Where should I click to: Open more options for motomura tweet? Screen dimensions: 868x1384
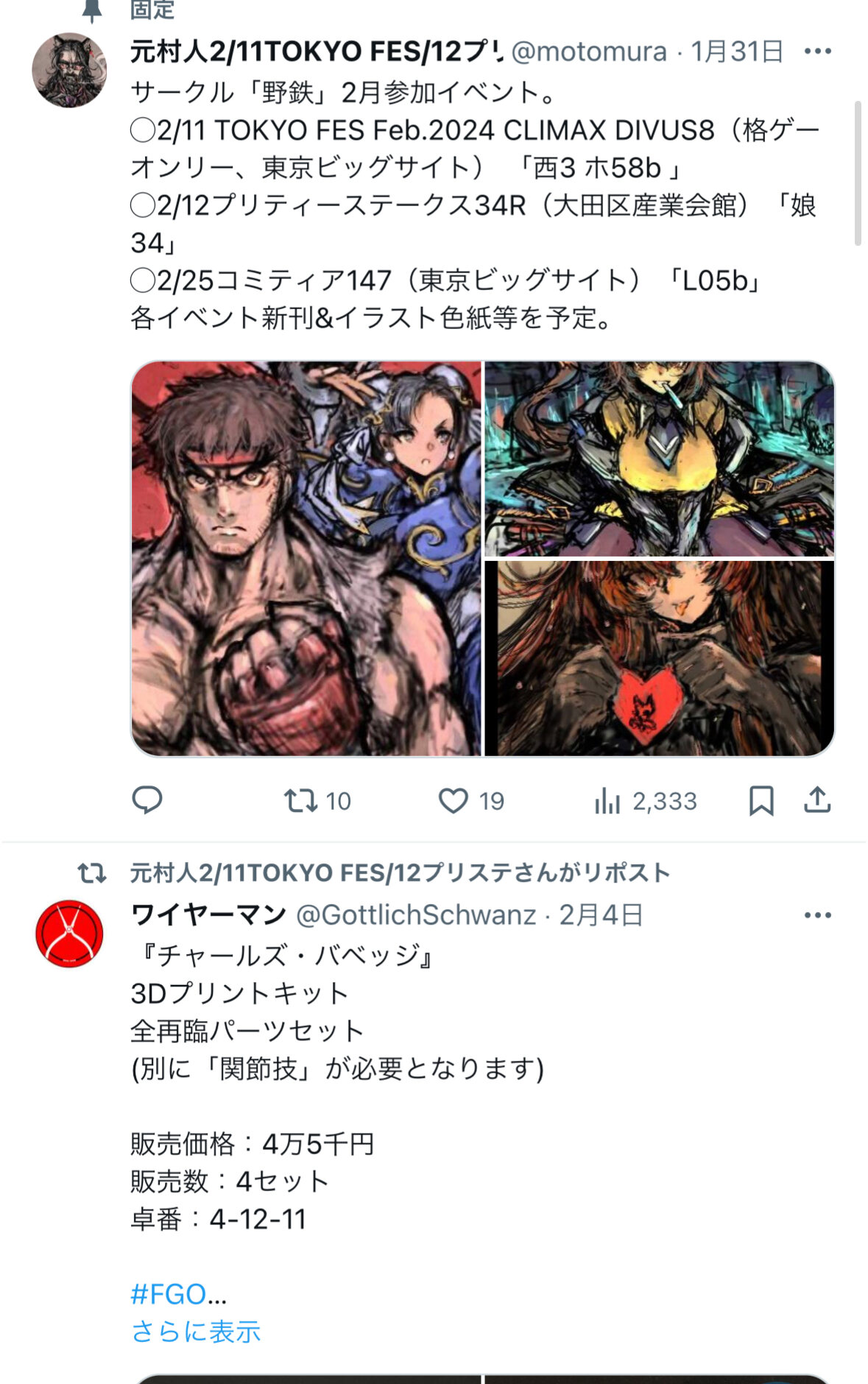pos(817,52)
